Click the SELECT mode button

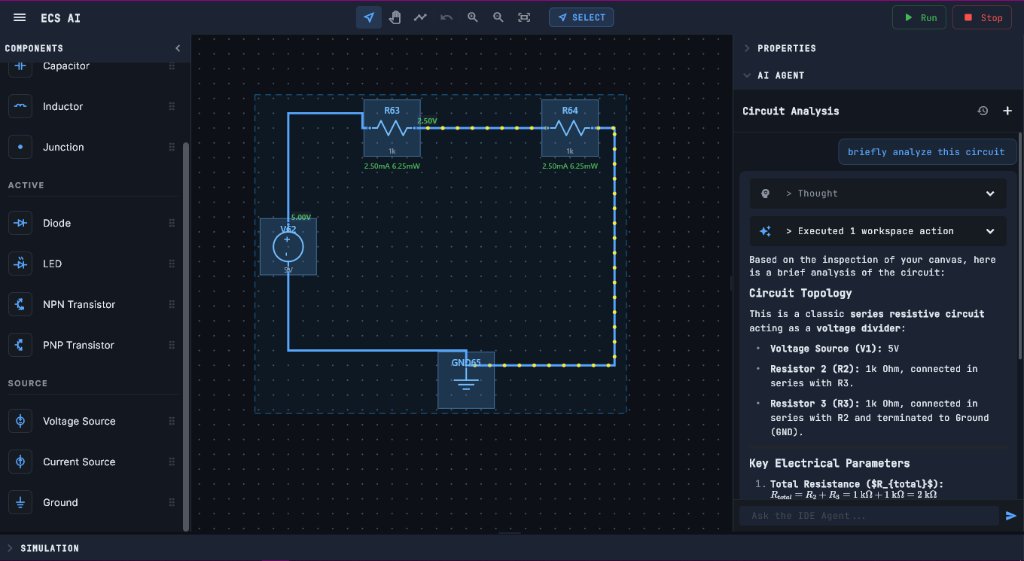[x=581, y=18]
